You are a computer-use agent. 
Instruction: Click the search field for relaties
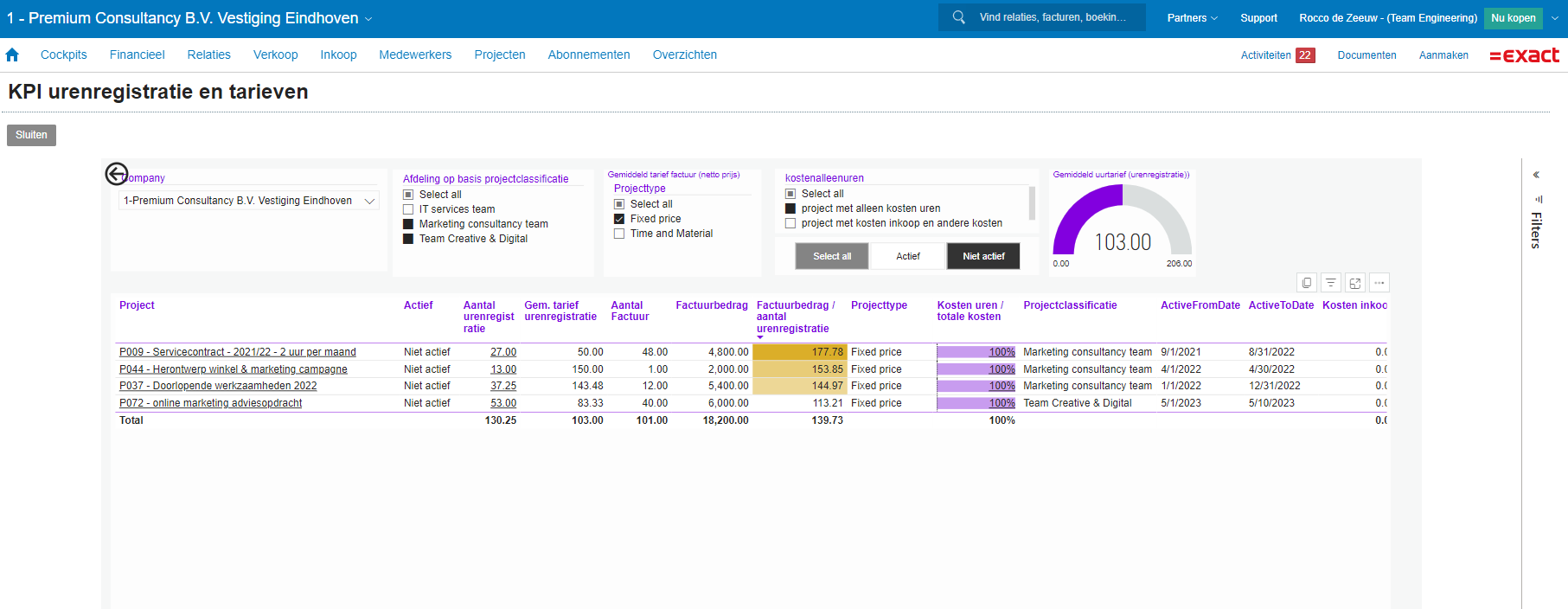(1052, 17)
